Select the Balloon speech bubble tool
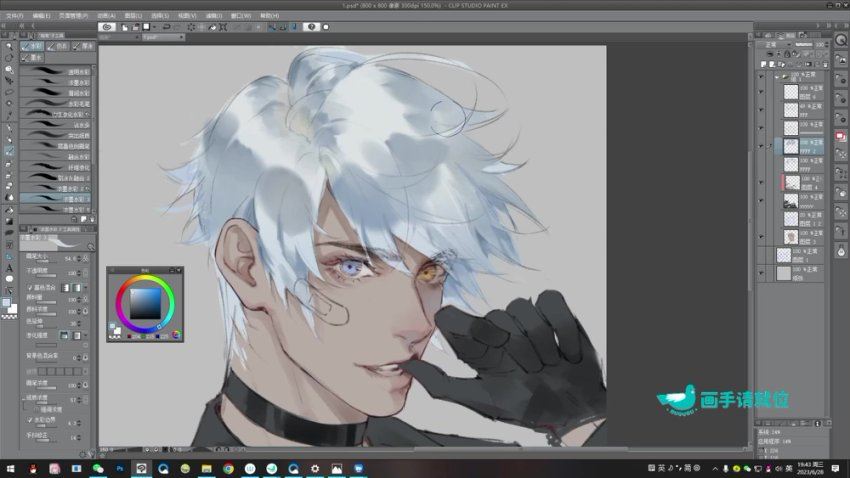850x478 pixels. click(x=9, y=279)
